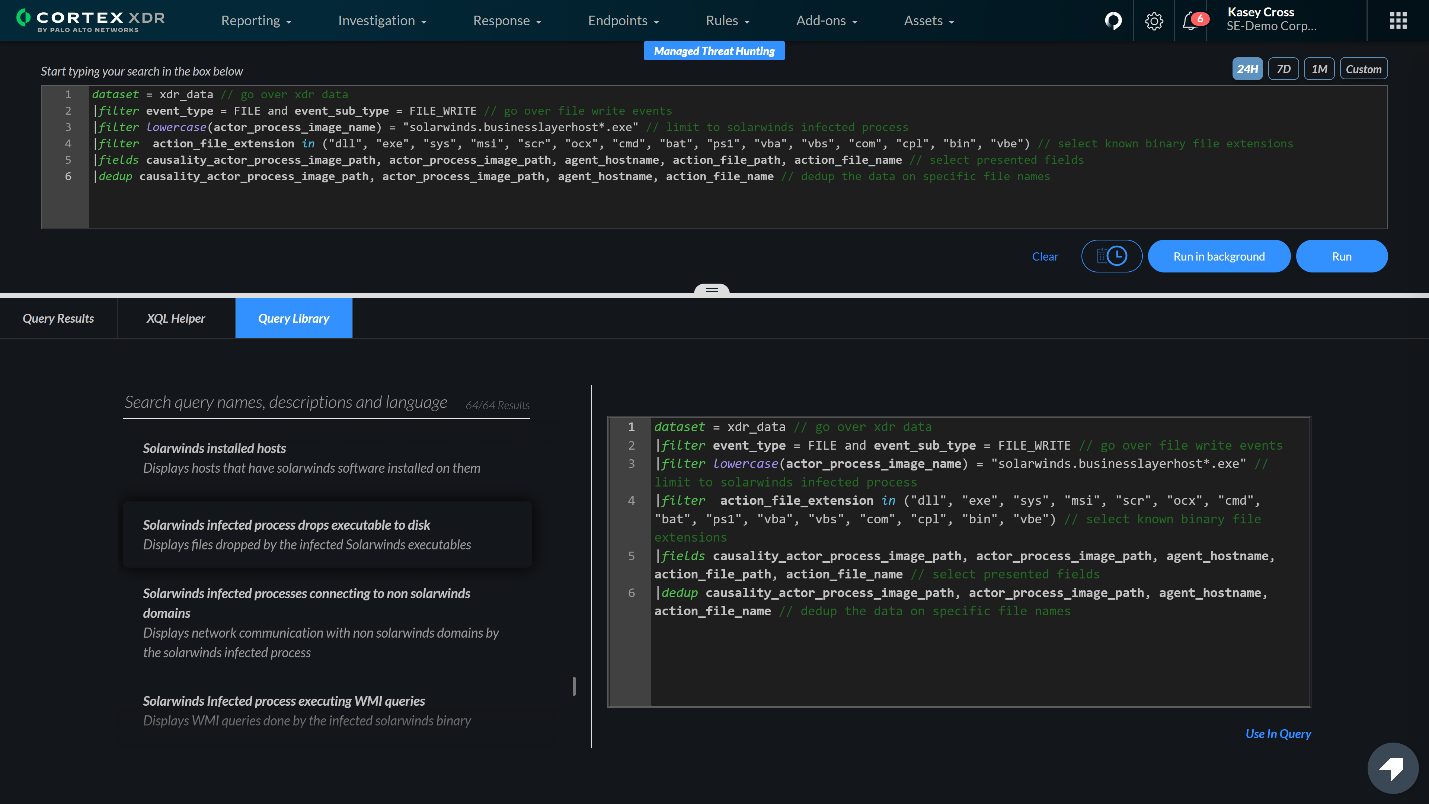This screenshot has width=1429, height=804.
Task: Expand the Reporting menu
Action: pos(256,21)
